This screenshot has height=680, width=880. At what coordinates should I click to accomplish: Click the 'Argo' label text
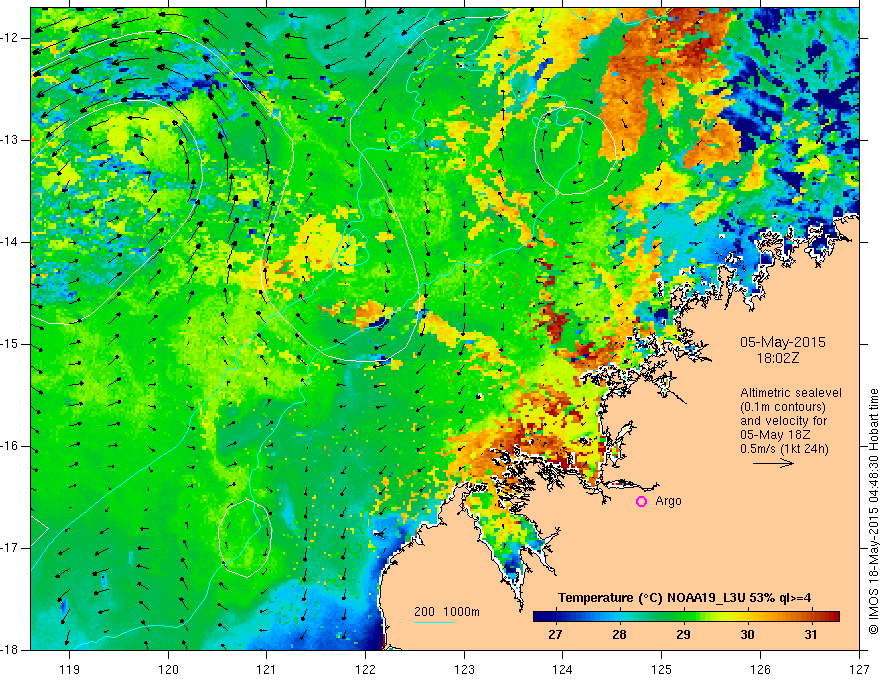[x=668, y=501]
